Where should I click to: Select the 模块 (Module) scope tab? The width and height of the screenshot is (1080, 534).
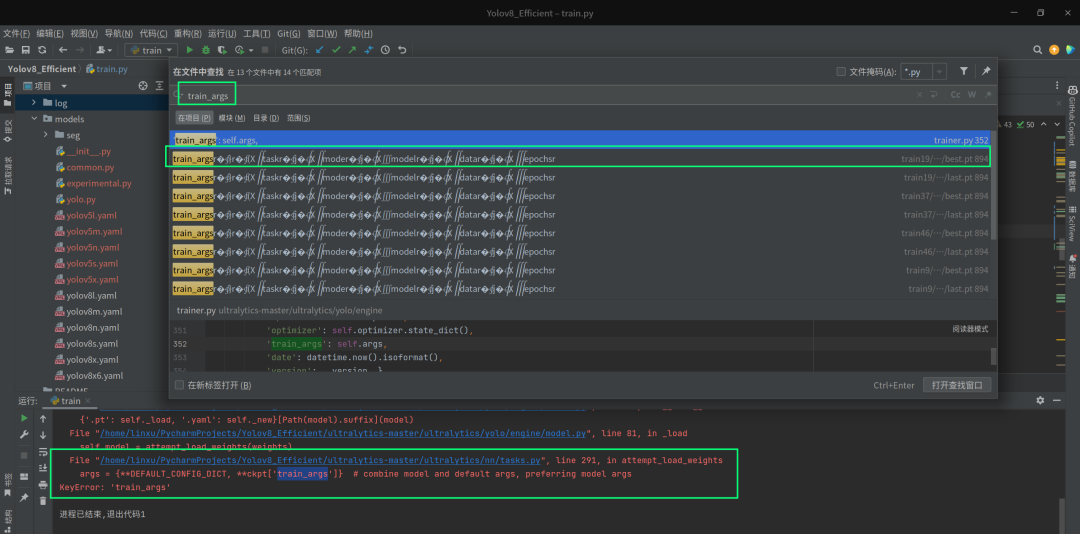(x=232, y=118)
